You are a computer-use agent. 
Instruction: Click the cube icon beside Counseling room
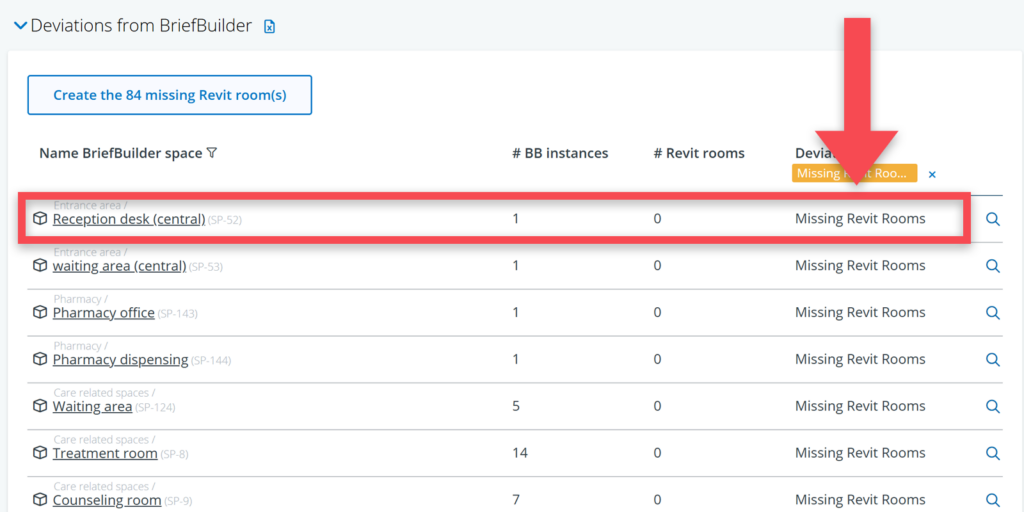click(x=40, y=500)
